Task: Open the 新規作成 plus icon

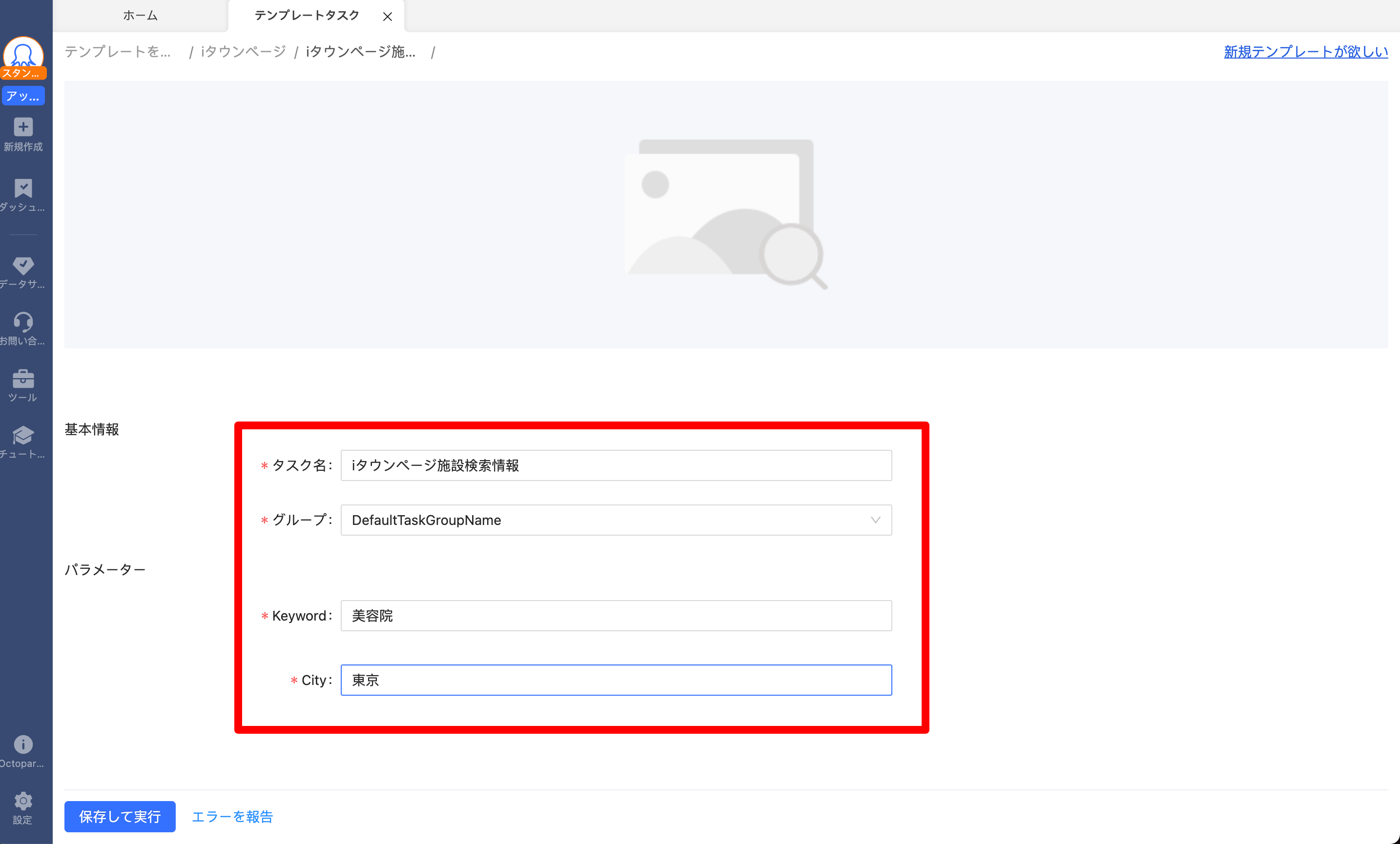Action: [x=23, y=127]
